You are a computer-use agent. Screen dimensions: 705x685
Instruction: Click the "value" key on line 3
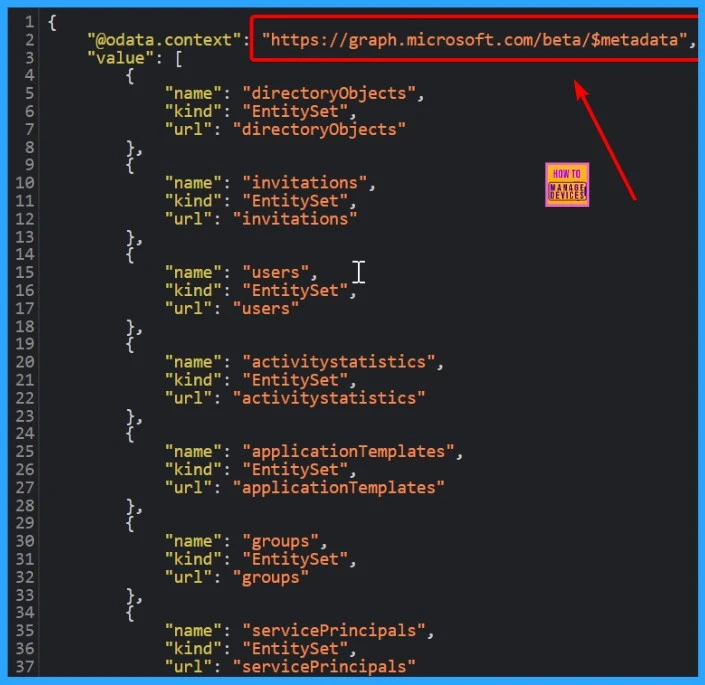pyautogui.click(x=120, y=58)
